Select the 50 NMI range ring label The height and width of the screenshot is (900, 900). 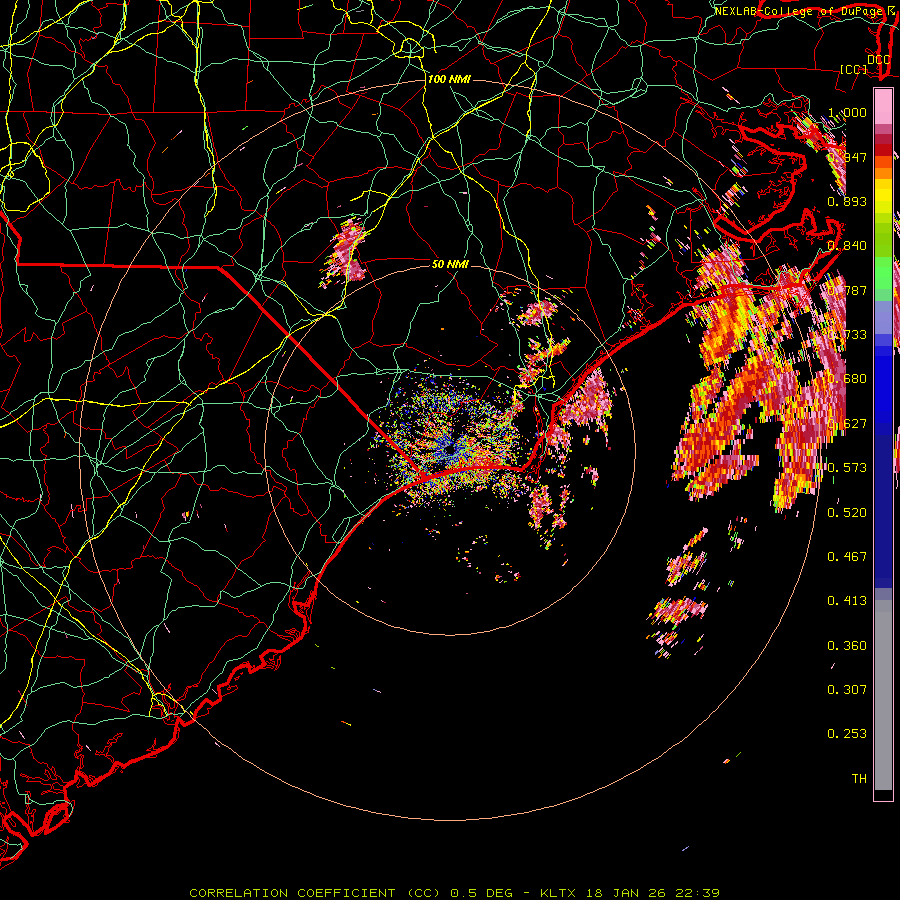(x=450, y=264)
